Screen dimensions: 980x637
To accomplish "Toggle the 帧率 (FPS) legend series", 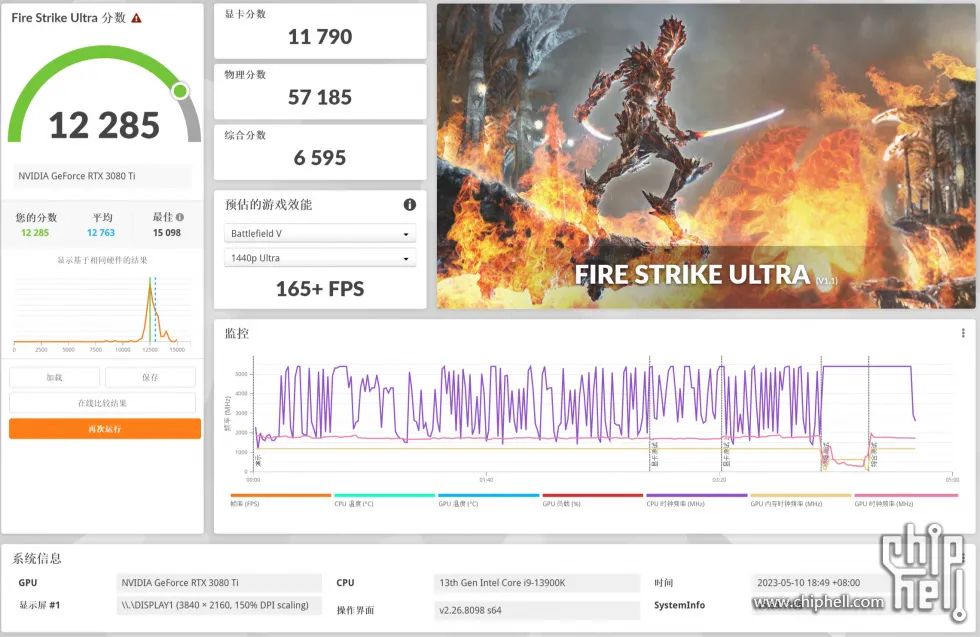I will tap(281, 500).
